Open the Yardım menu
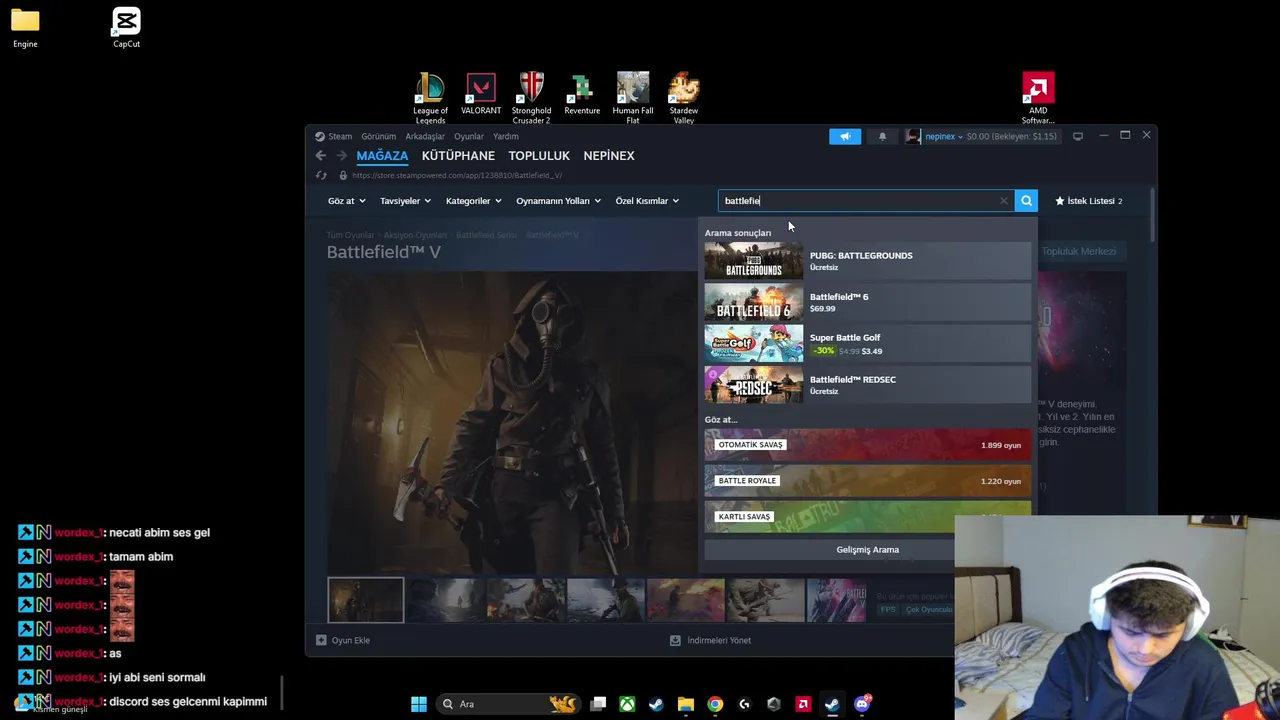 coord(506,136)
